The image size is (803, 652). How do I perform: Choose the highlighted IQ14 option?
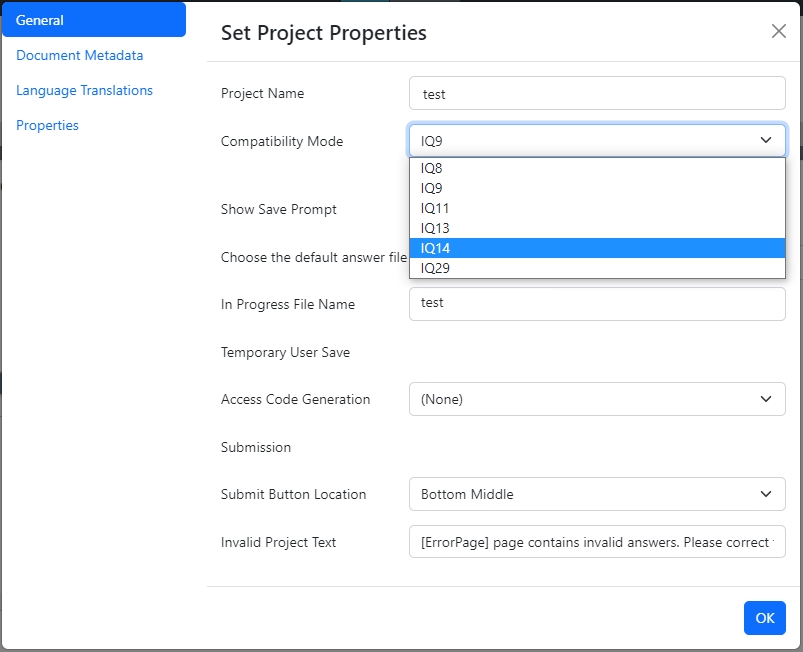pos(597,248)
